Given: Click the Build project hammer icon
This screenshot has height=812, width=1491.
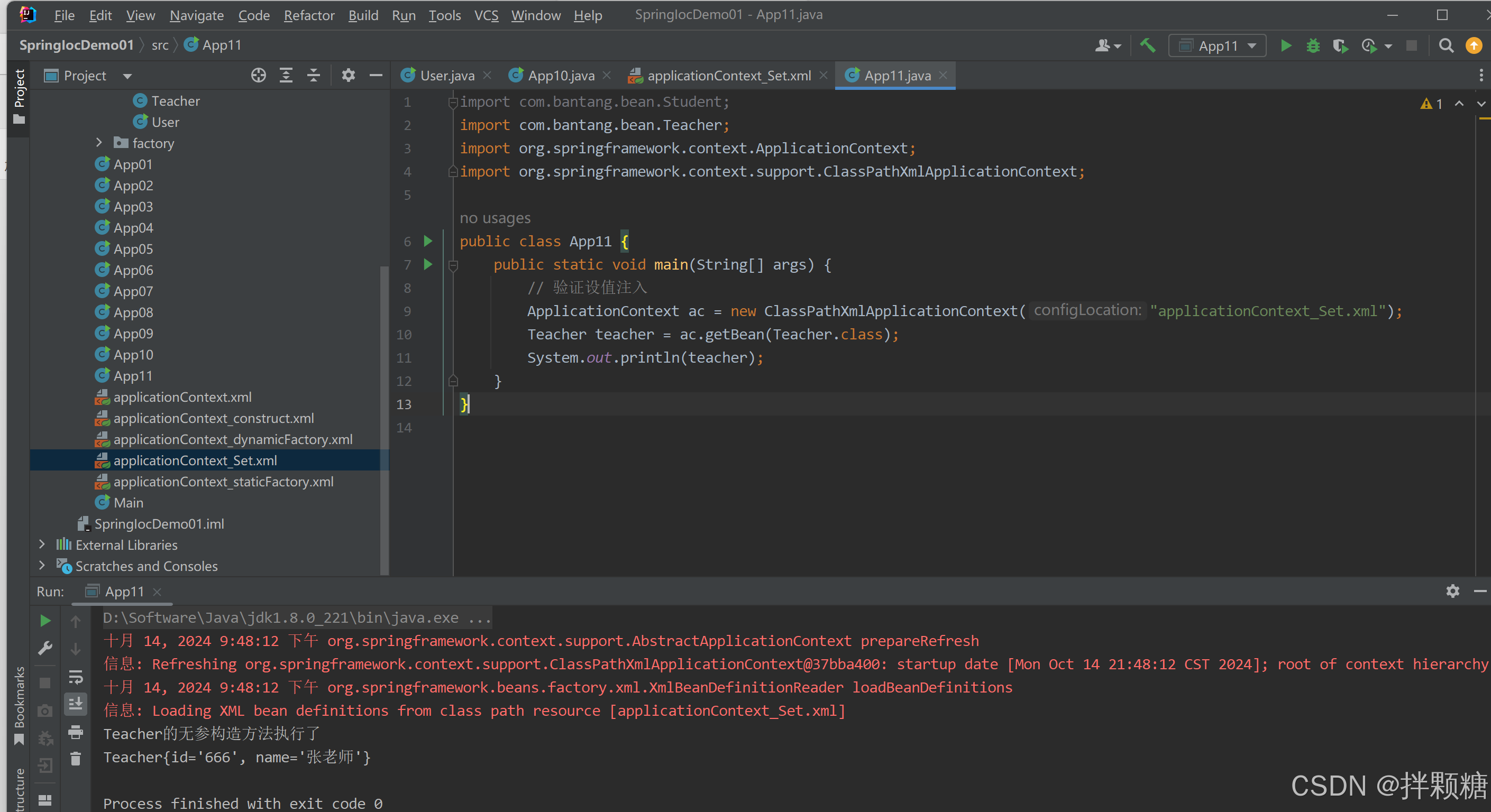Looking at the screenshot, I should pos(1147,45).
